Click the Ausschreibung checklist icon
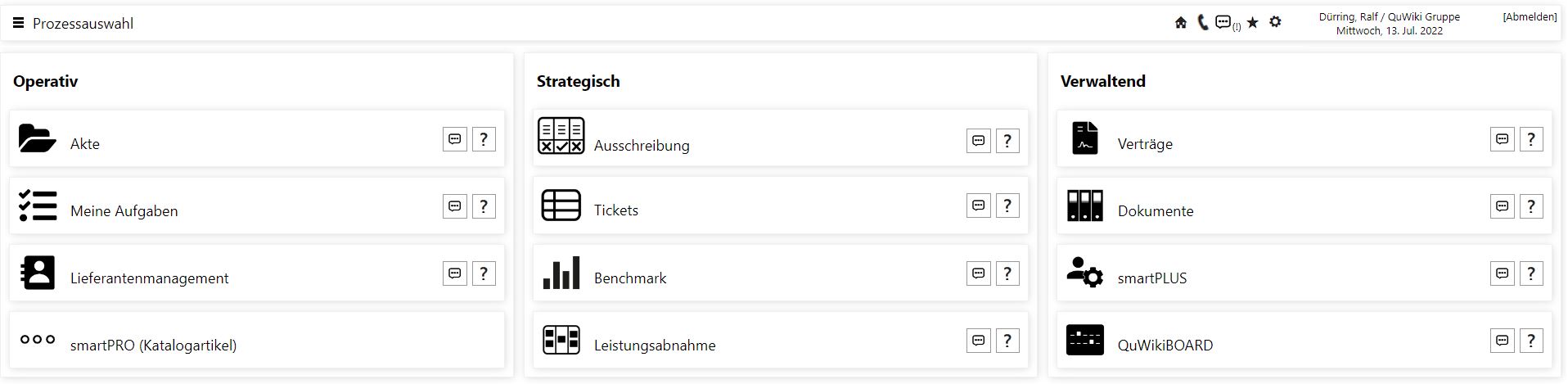The height and width of the screenshot is (384, 1568). 561,136
